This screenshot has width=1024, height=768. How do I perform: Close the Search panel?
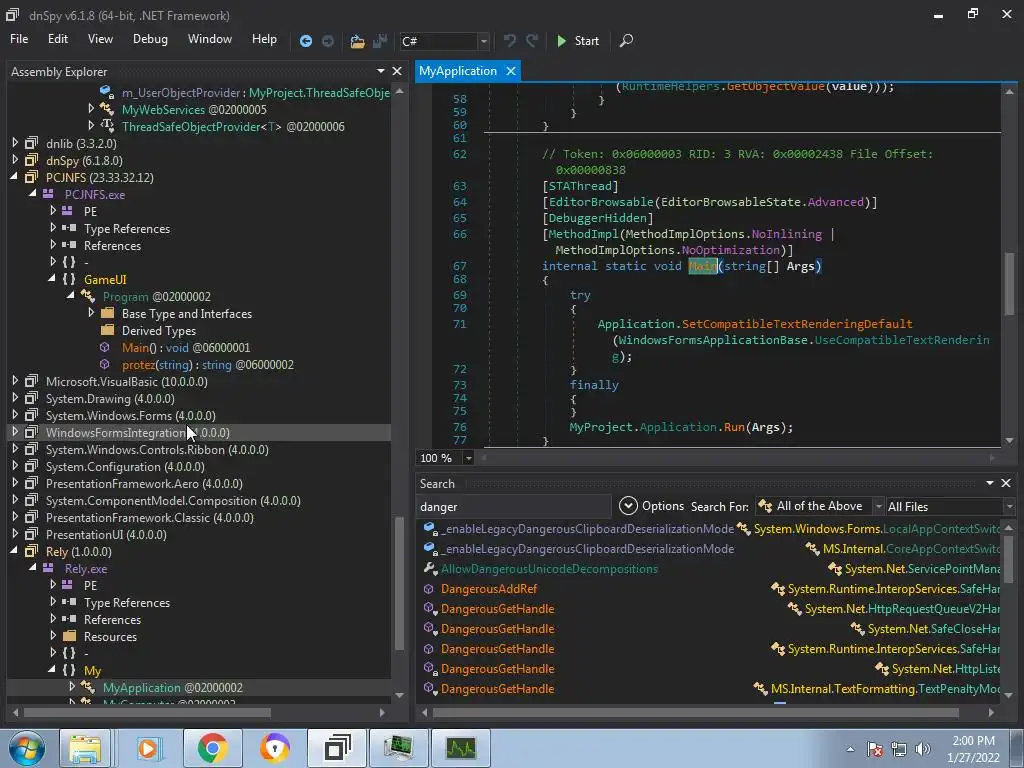click(1006, 483)
